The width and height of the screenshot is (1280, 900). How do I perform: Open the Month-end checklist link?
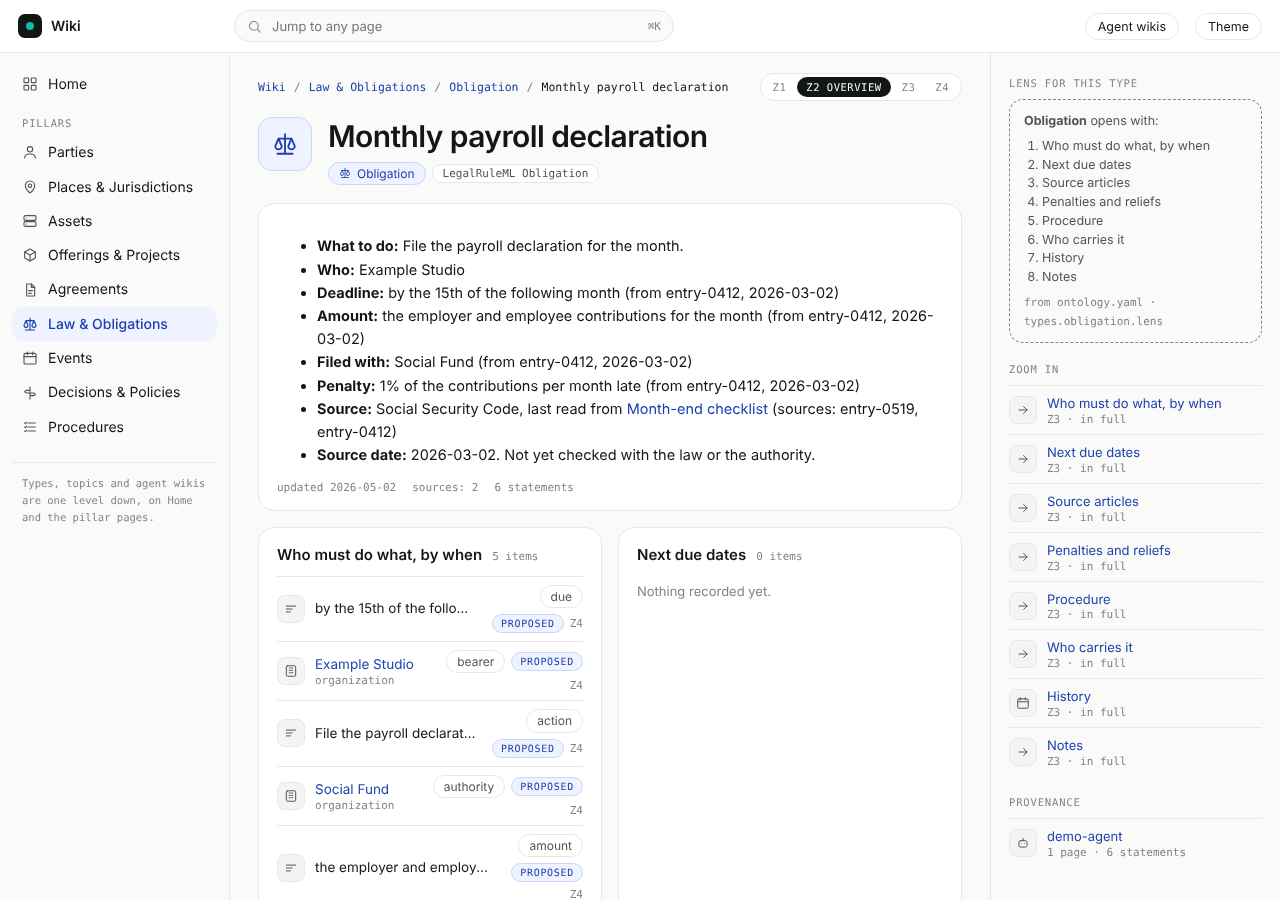pos(697,409)
